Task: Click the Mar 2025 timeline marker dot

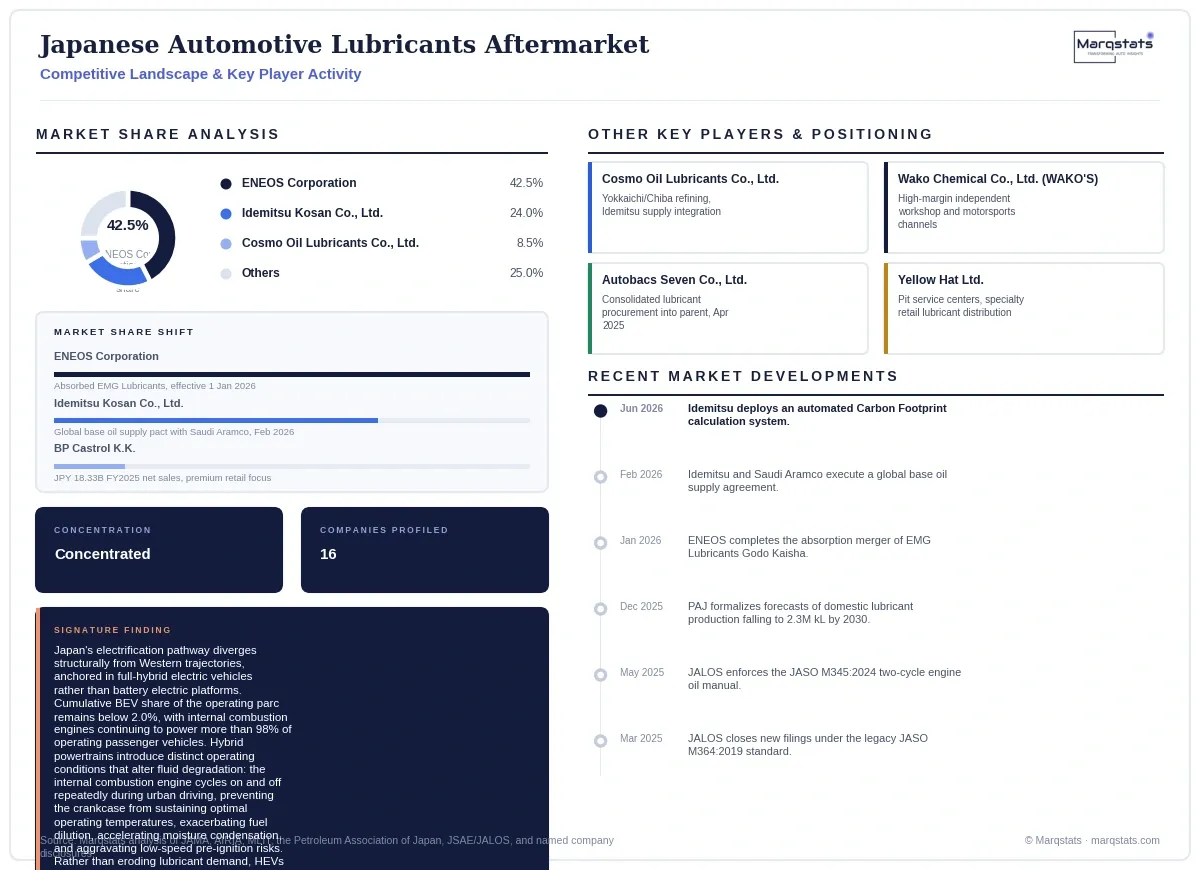Action: click(x=600, y=741)
